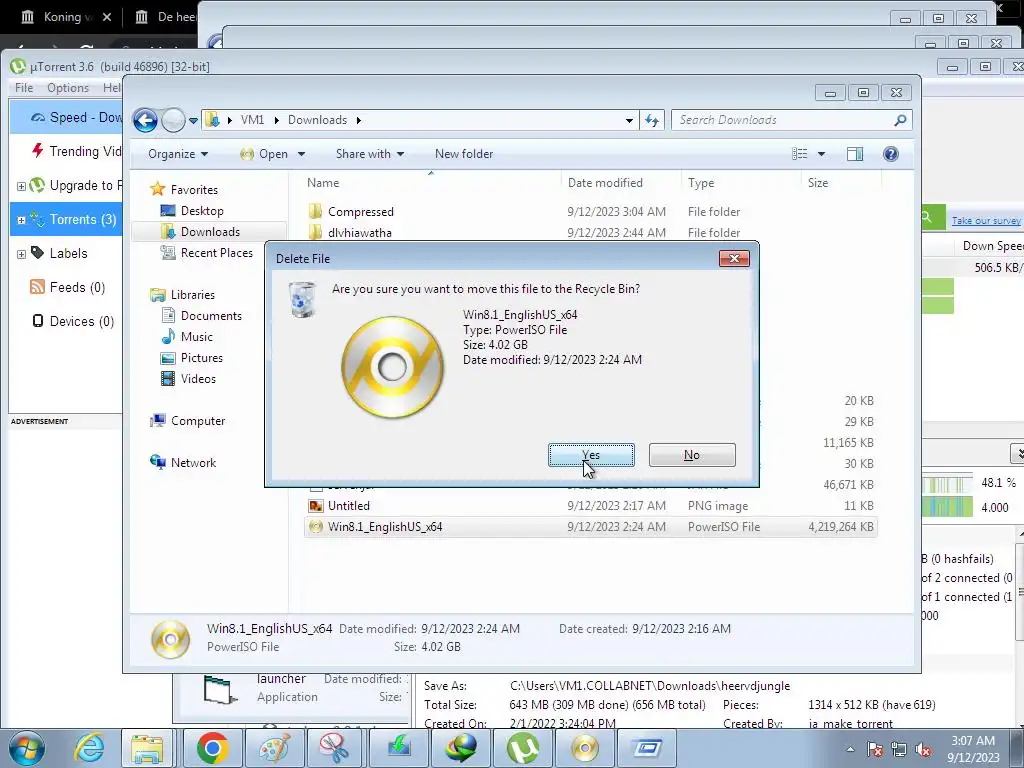1024x768 pixels.
Task: Open the address bar history dropdown
Action: [x=629, y=121]
